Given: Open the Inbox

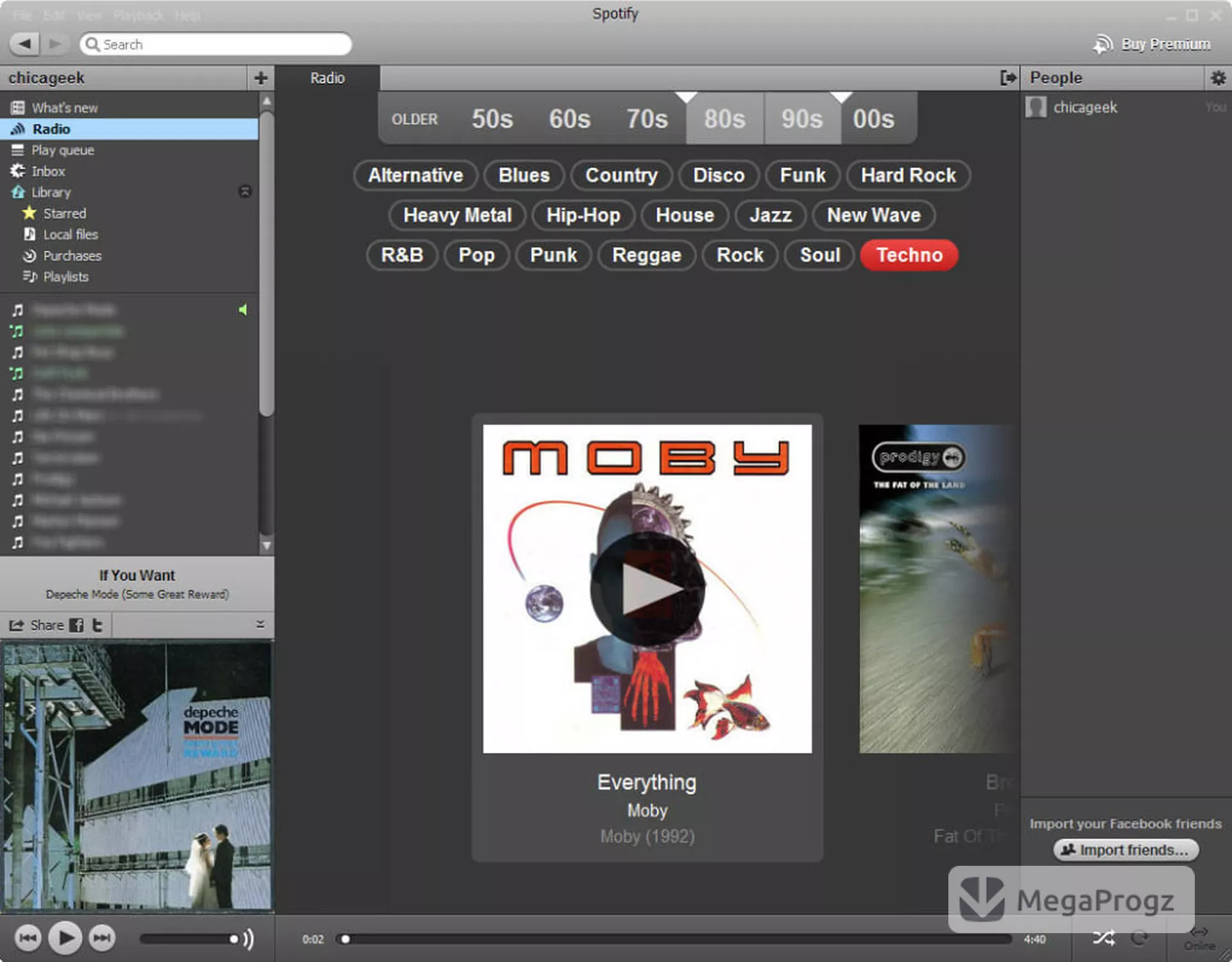Looking at the screenshot, I should (x=48, y=171).
